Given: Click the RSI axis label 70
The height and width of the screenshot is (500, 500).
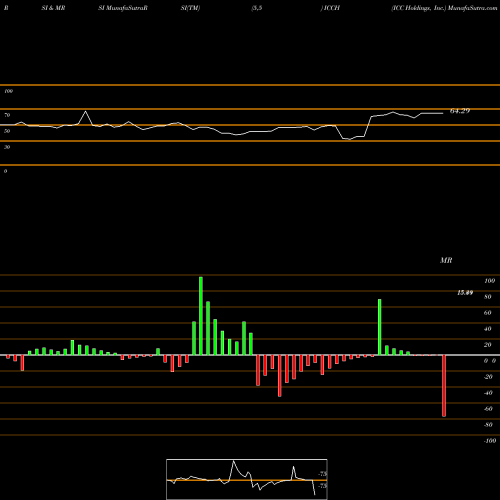Looking at the screenshot, I should tap(7, 115).
